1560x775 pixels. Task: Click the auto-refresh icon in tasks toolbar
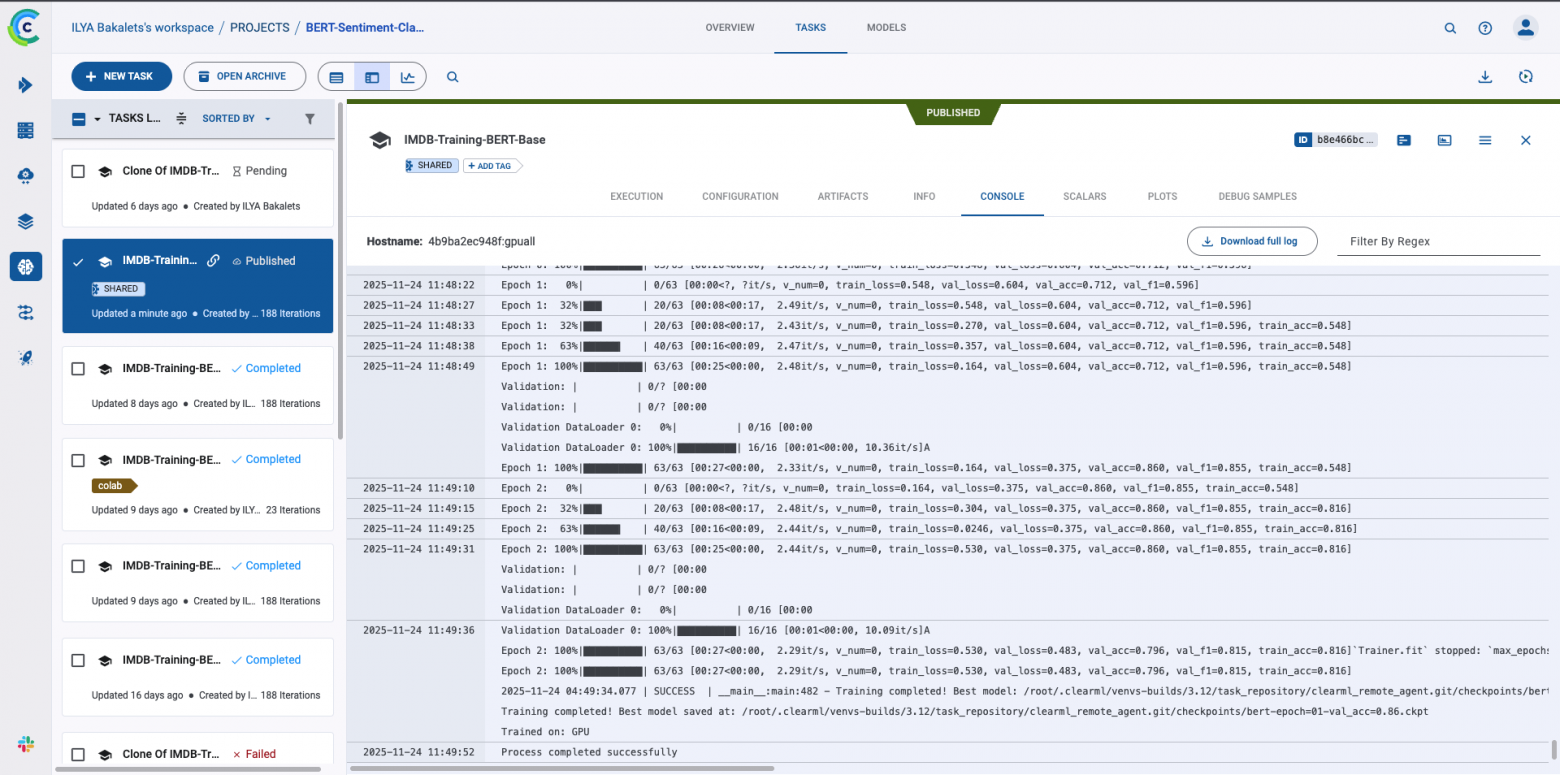[1525, 77]
